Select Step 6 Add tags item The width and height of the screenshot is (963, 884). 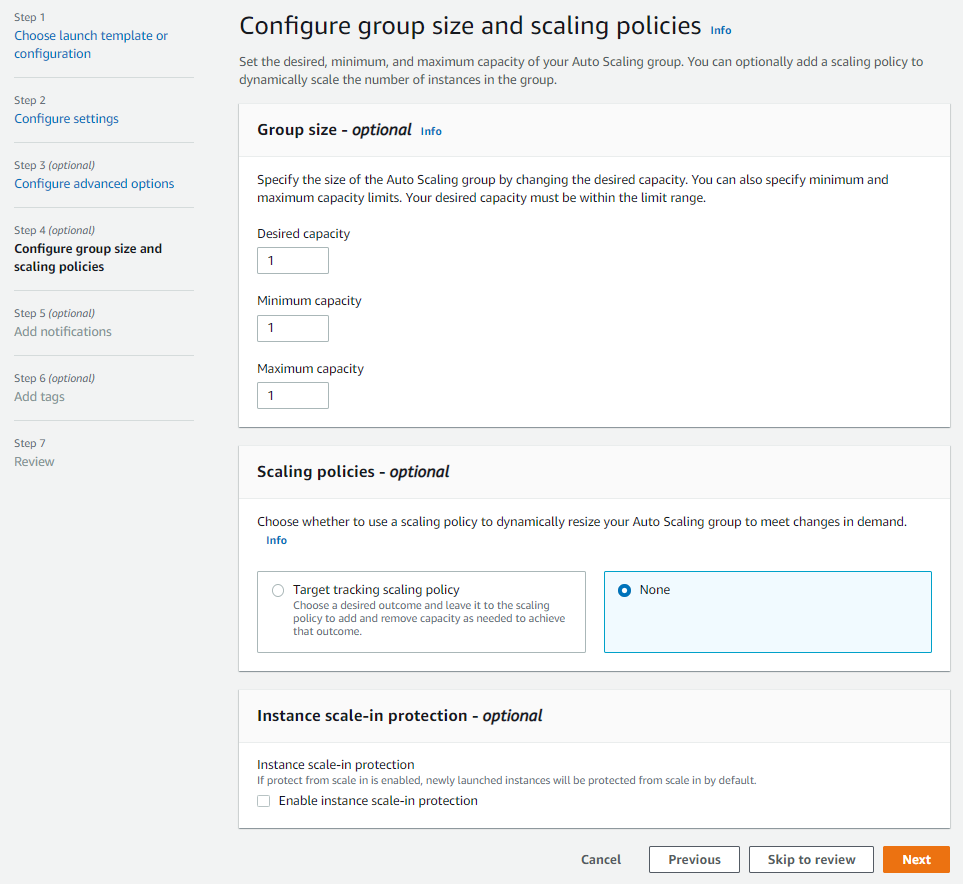point(39,397)
